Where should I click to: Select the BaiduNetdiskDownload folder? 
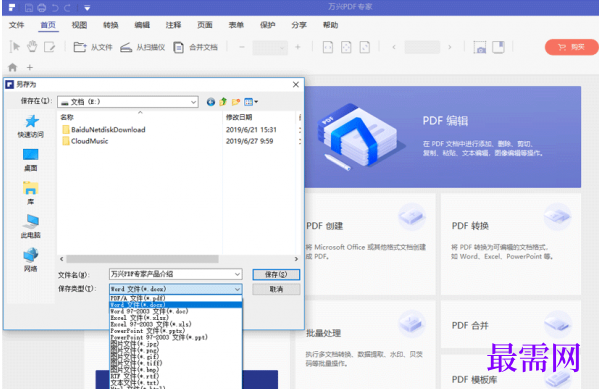pos(104,130)
